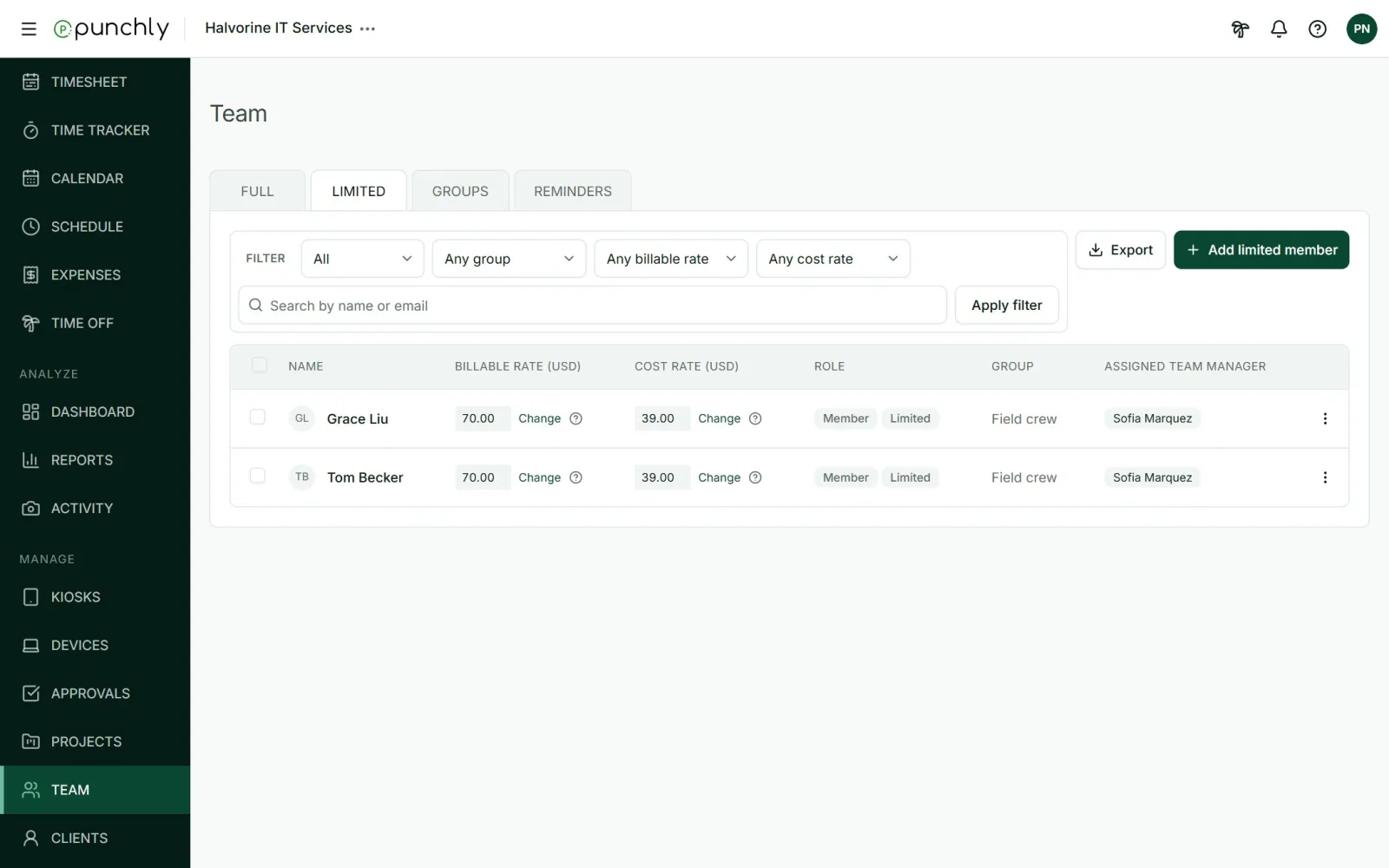Open Calendar in the sidebar
The height and width of the screenshot is (868, 1389).
point(95,178)
